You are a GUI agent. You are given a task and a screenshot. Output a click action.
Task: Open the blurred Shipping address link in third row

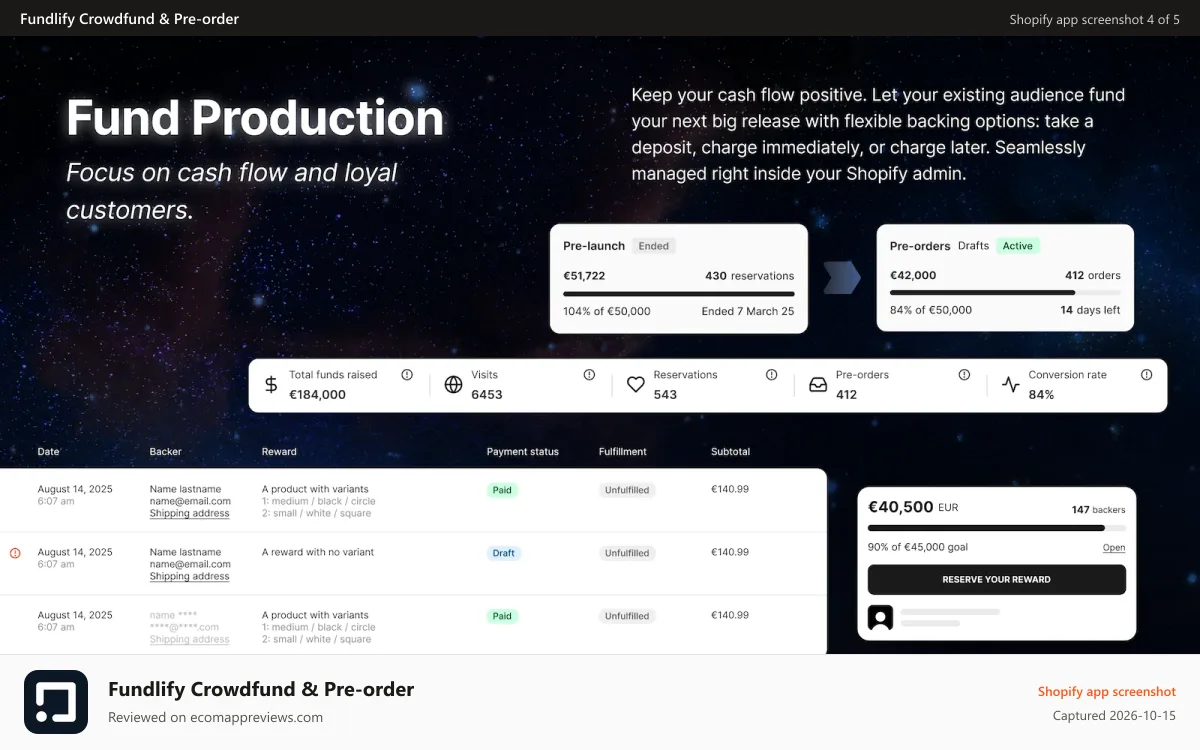190,640
